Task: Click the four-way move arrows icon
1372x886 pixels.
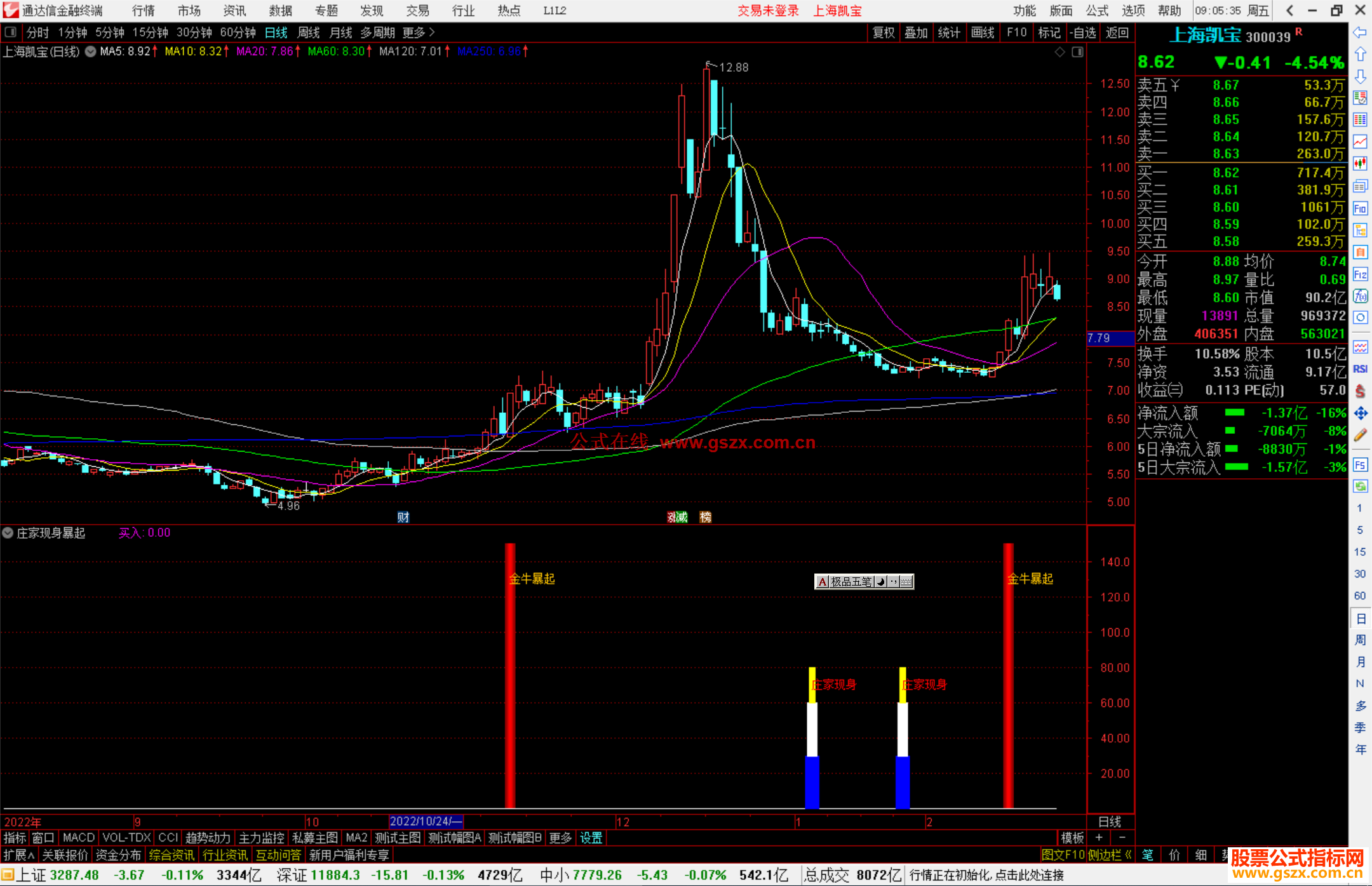Action: coord(1360,413)
